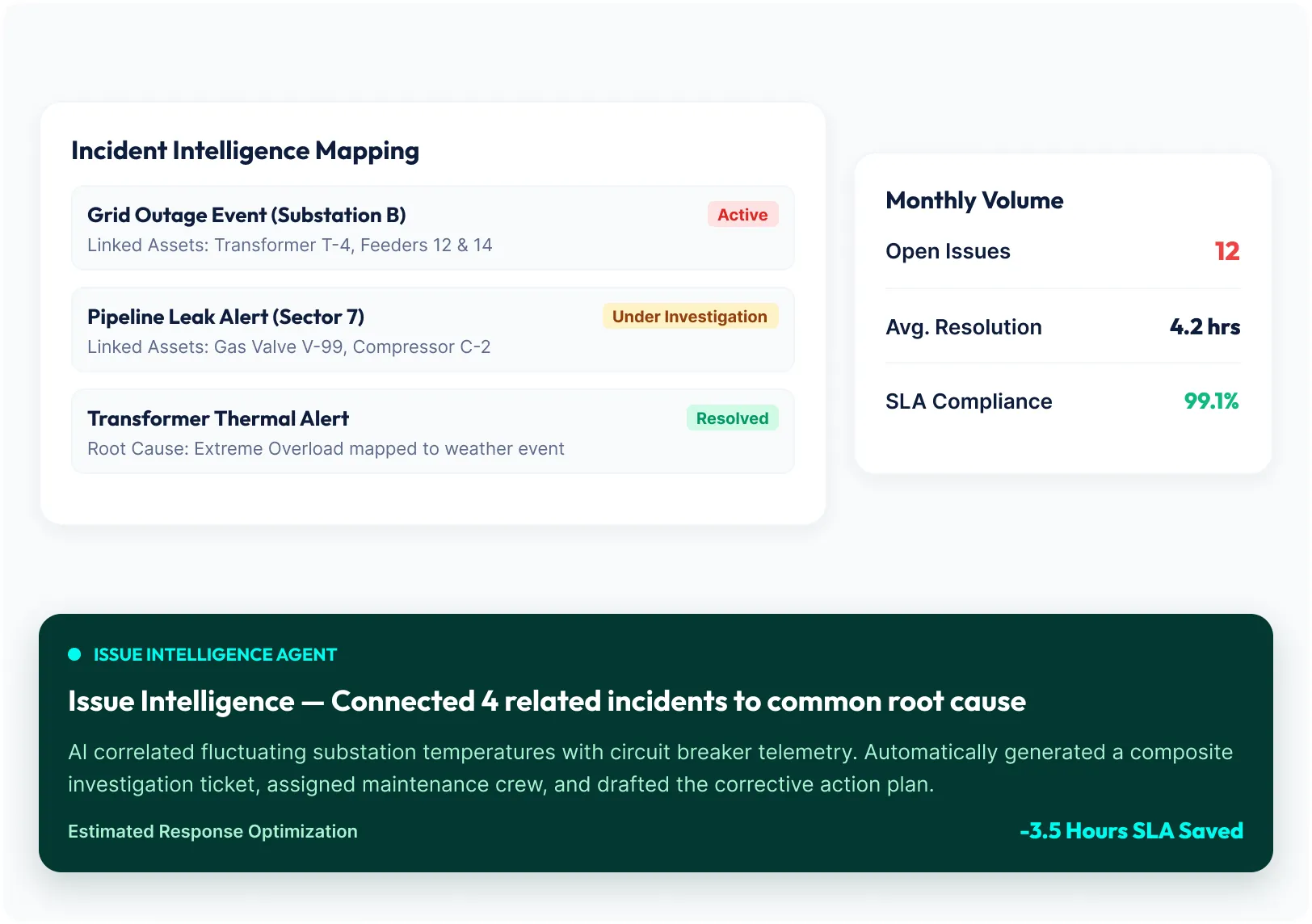Image resolution: width=1312 pixels, height=924 pixels.
Task: Click the green Resolved status badge
Action: click(x=732, y=418)
